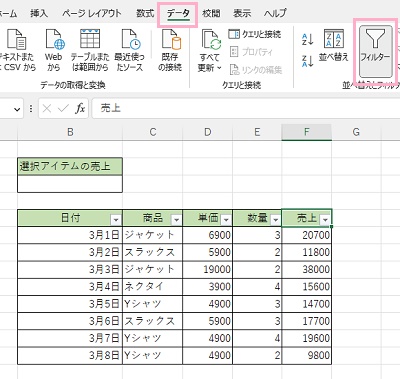Import data with テキストまたは CSV から
The width and height of the screenshot is (400, 379).
coord(17,50)
